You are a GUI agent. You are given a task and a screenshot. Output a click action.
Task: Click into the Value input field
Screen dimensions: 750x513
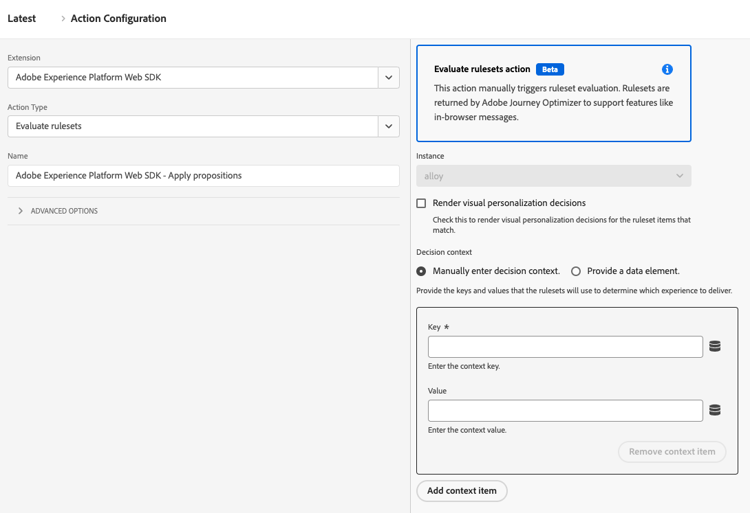pos(565,410)
